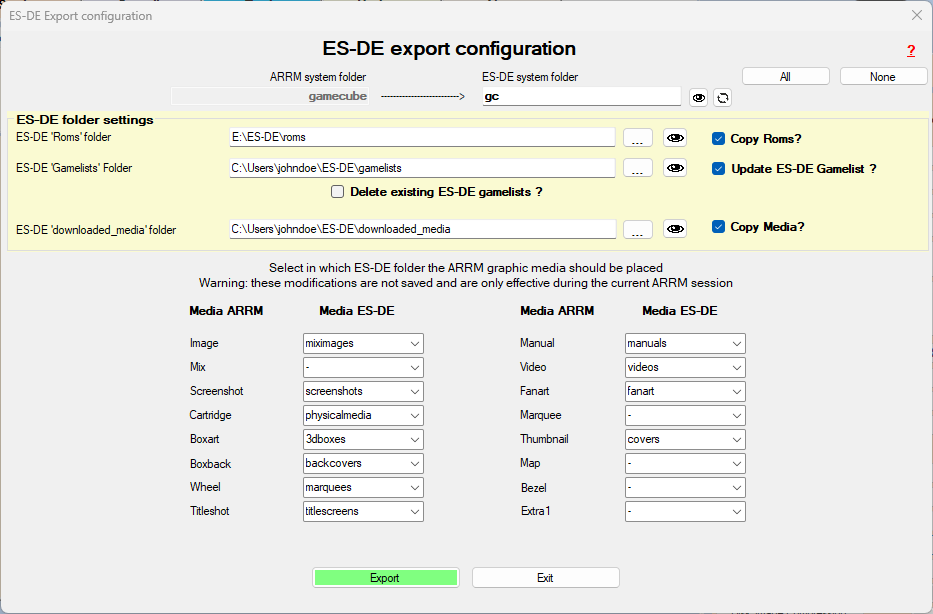Screen dimensions: 933x614
Task: Open the Image media dropdown (miximages)
Action: pyautogui.click(x=363, y=343)
